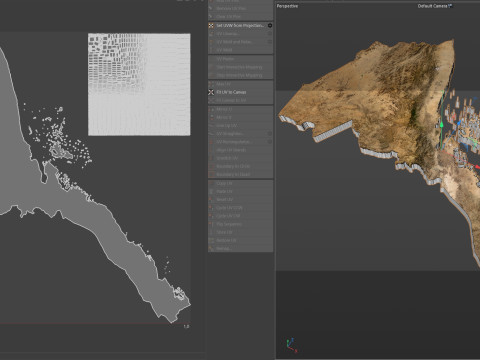
Task: Grab the green Y-axis arrow handle
Action: tap(442, 124)
